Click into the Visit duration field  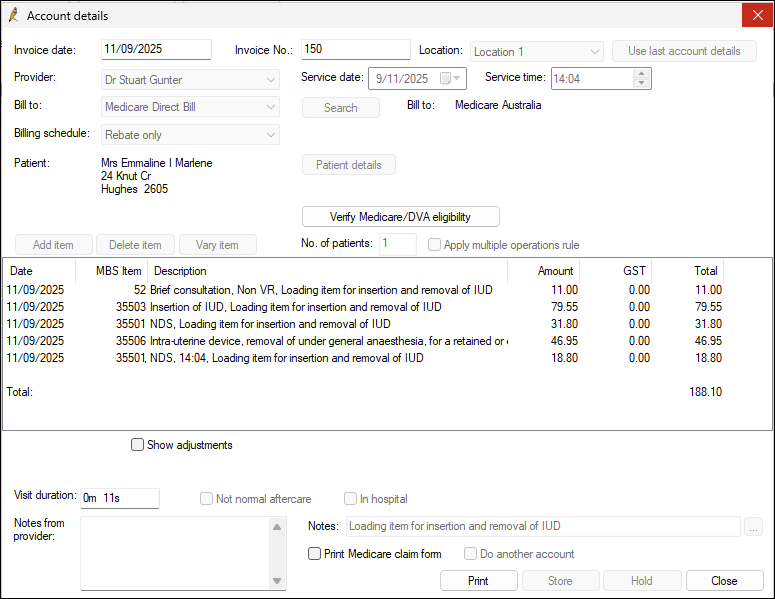point(119,497)
